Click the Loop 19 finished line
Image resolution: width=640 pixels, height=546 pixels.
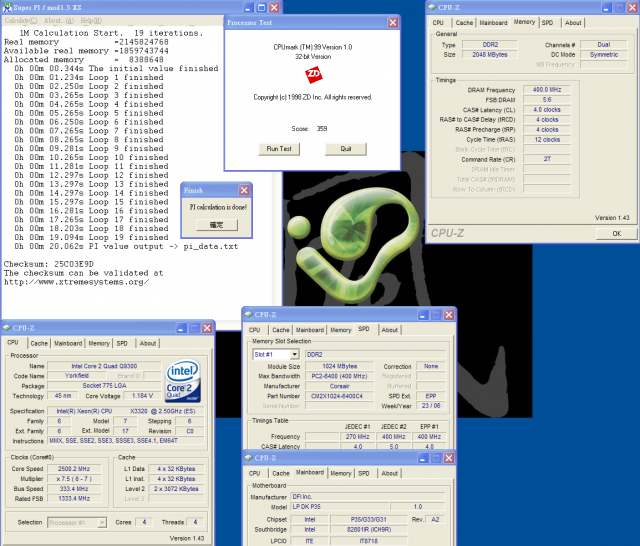(91, 237)
